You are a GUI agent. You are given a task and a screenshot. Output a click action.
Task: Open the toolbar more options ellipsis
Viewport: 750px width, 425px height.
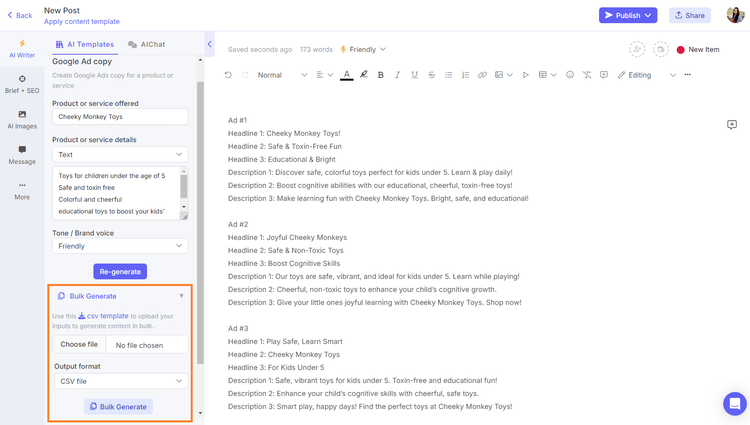[688, 75]
